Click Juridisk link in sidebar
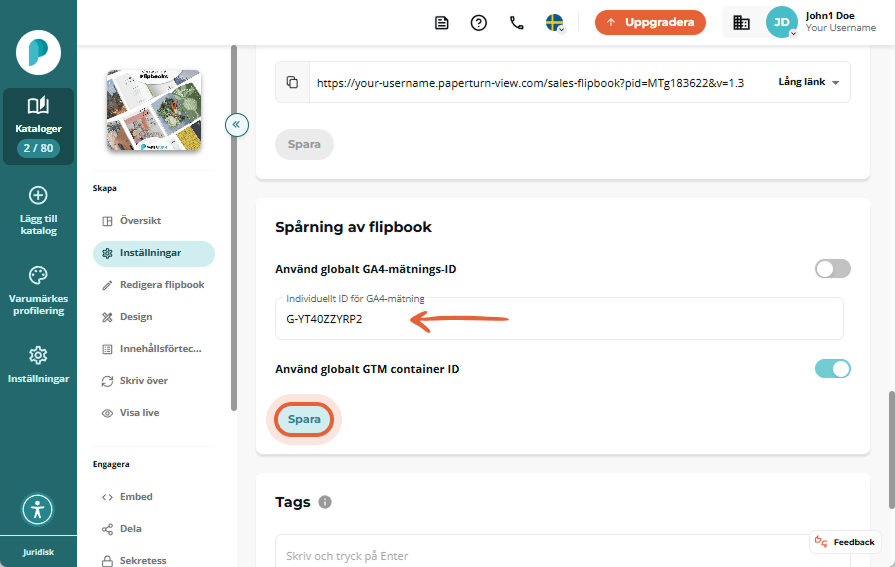This screenshot has width=895, height=567. coord(38,552)
